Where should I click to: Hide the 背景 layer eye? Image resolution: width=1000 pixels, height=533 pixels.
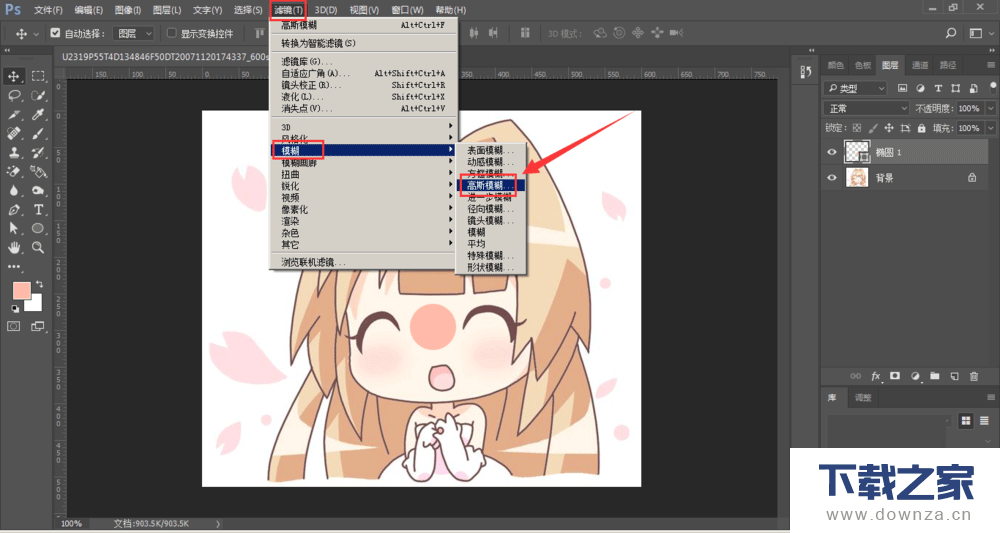[832, 178]
